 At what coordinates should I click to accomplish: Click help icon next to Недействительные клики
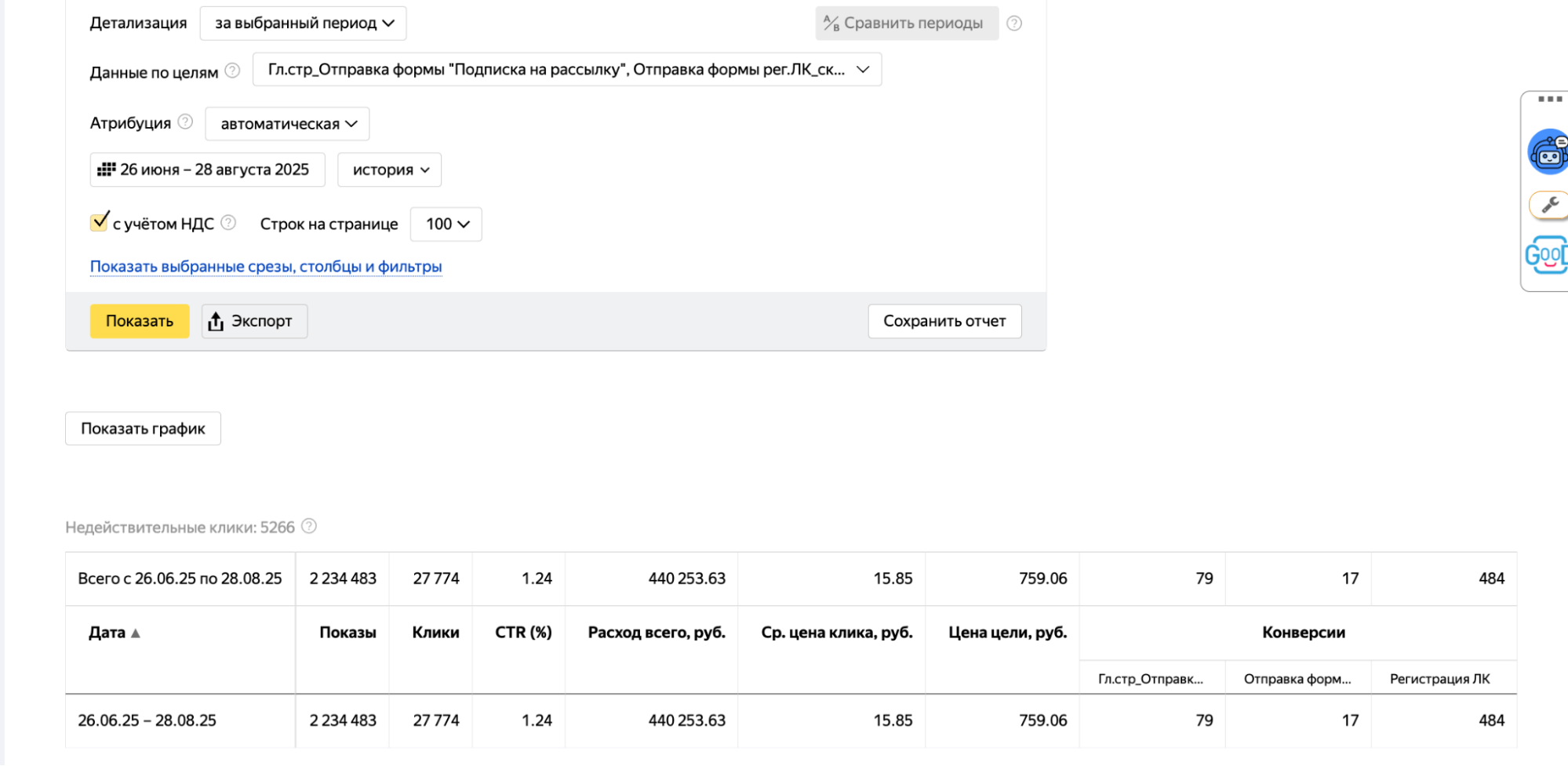click(x=309, y=527)
